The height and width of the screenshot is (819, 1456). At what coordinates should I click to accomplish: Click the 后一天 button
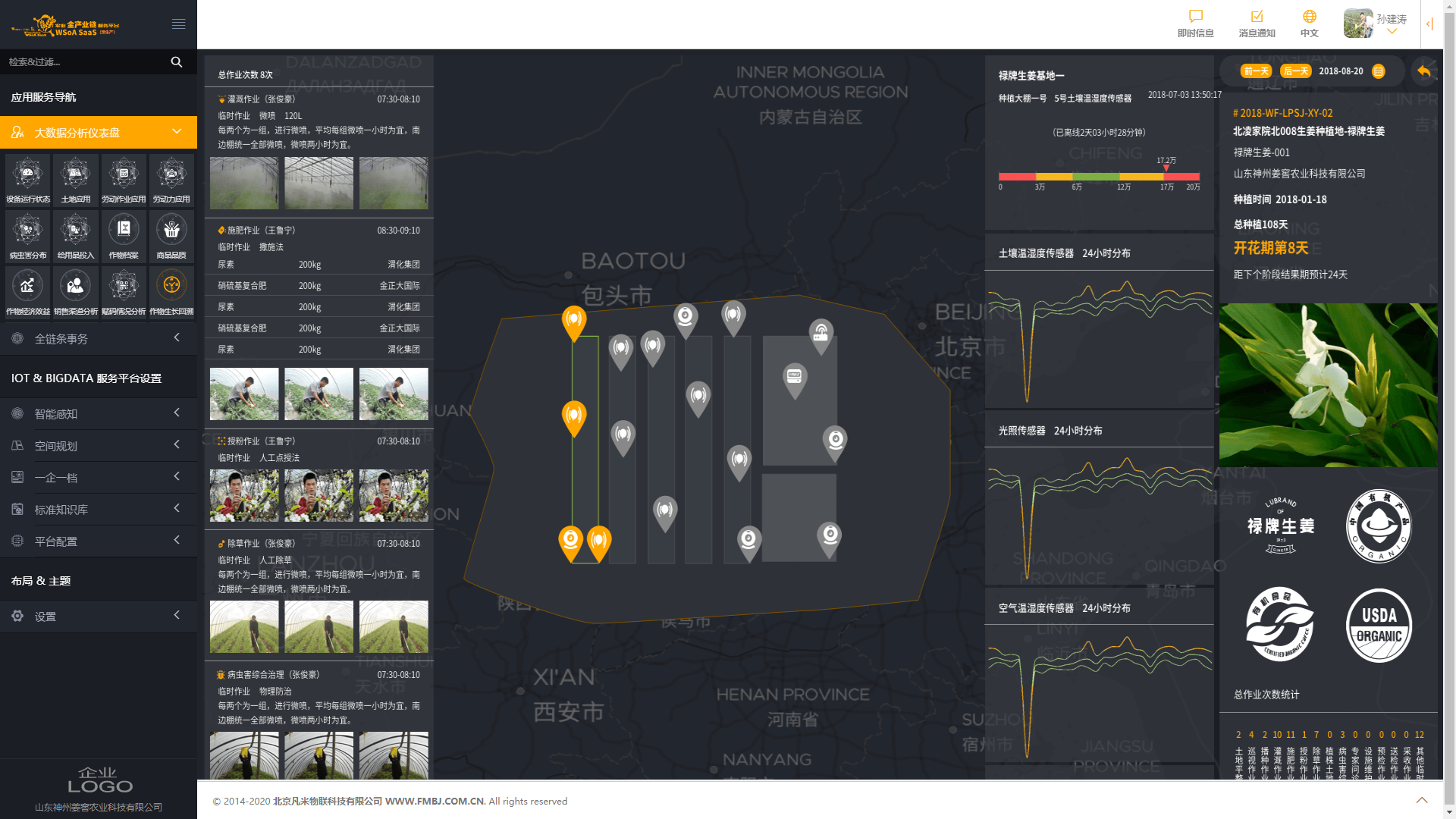[1295, 71]
